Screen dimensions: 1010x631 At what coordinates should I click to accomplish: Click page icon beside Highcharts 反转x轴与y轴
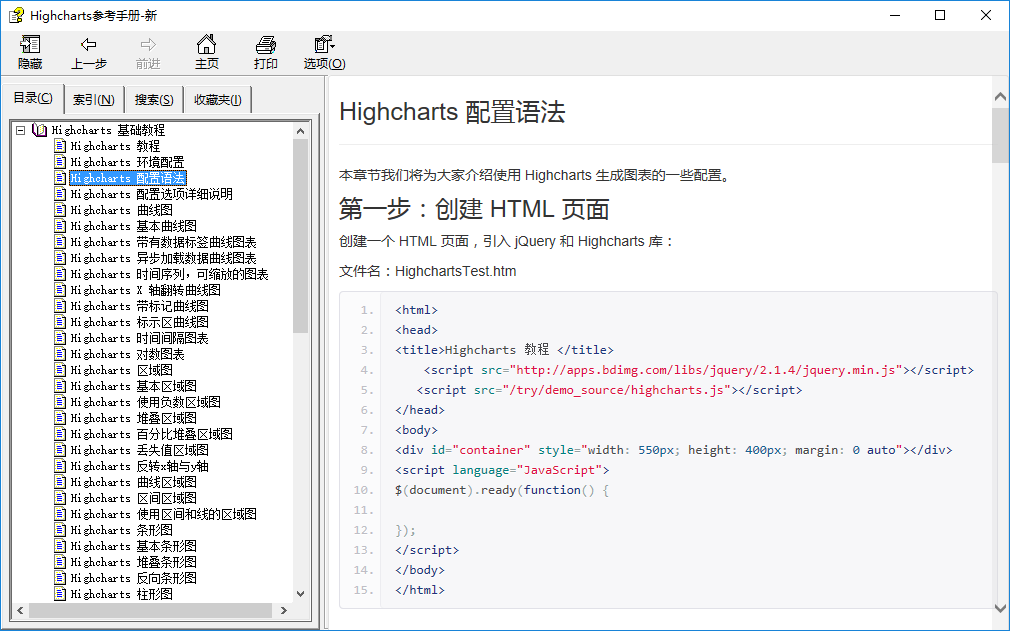(x=60, y=466)
